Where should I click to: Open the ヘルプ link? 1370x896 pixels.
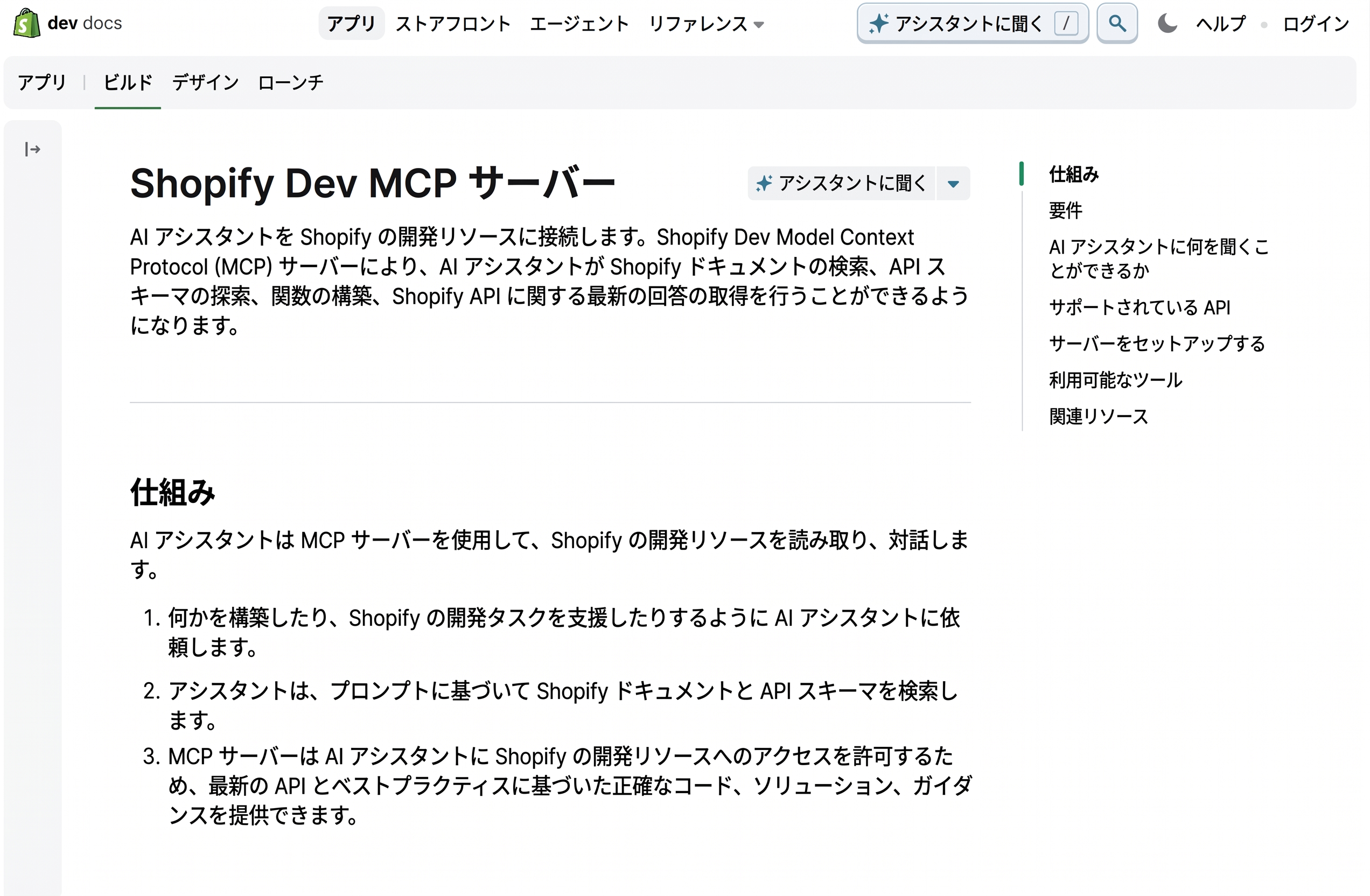coord(1220,24)
